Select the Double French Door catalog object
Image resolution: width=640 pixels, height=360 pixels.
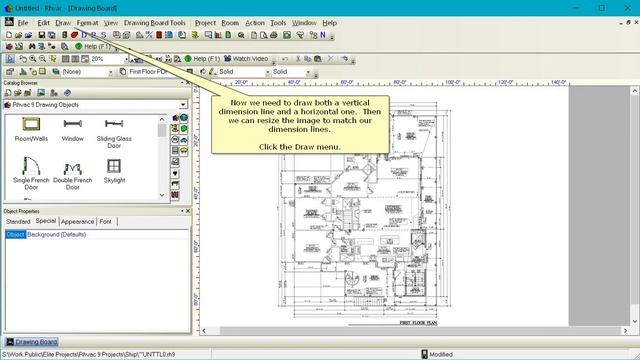[x=73, y=176]
